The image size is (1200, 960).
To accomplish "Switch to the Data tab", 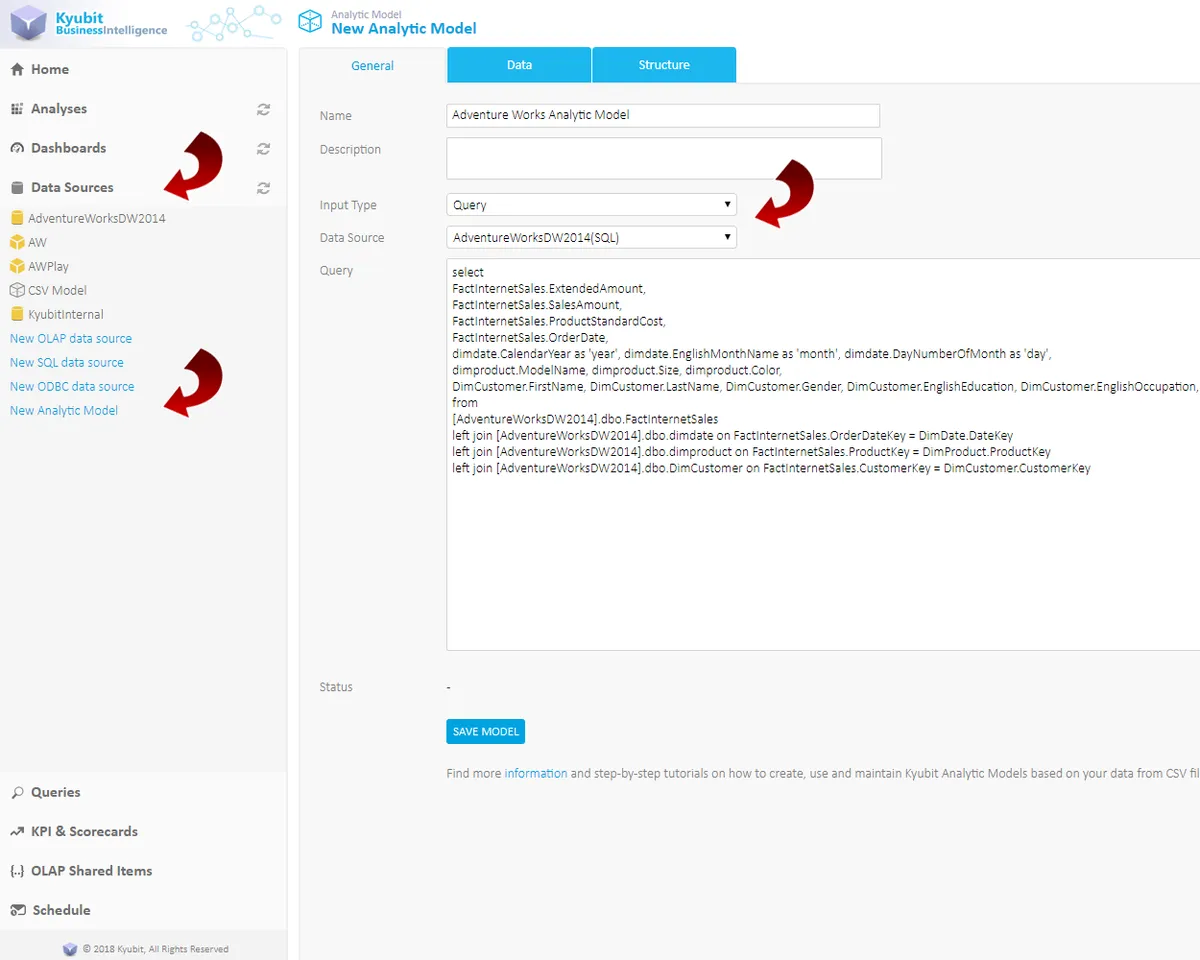I will coord(519,65).
